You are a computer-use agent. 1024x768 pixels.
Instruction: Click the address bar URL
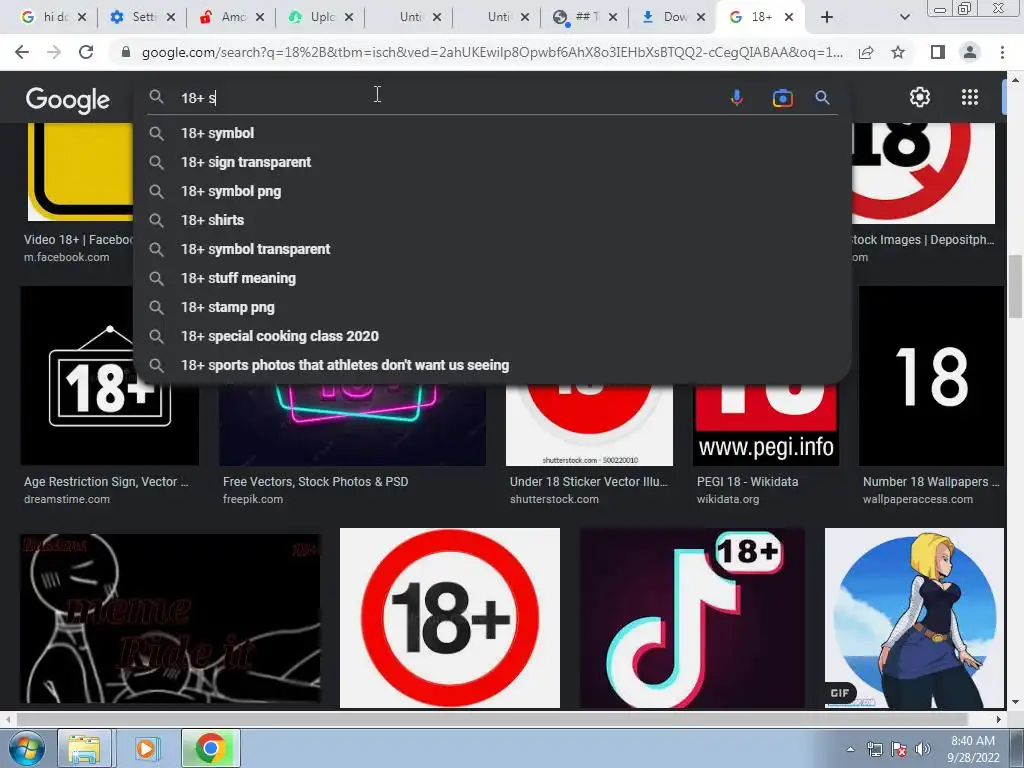coord(492,52)
